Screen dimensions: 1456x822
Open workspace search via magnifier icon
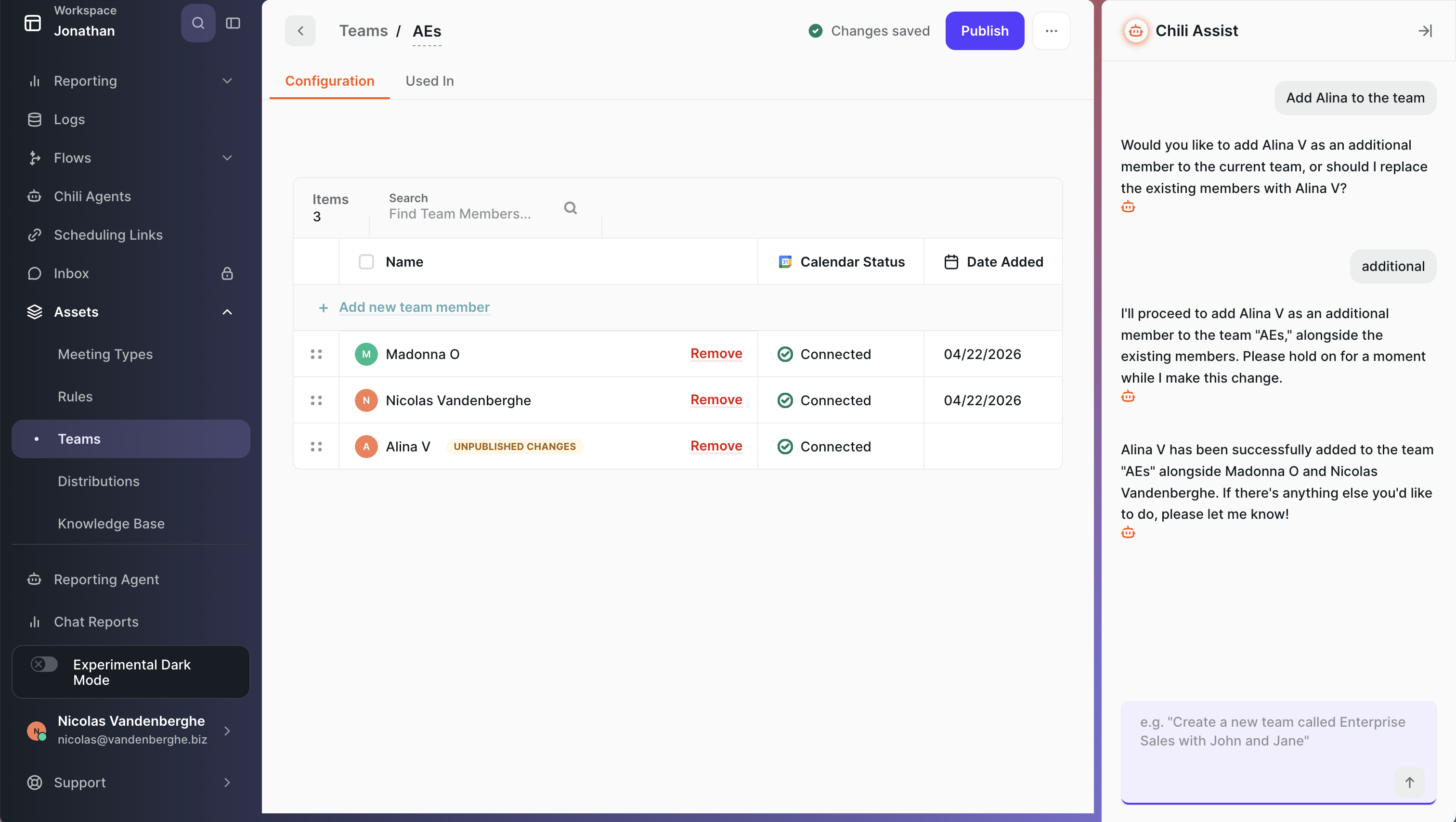197,23
